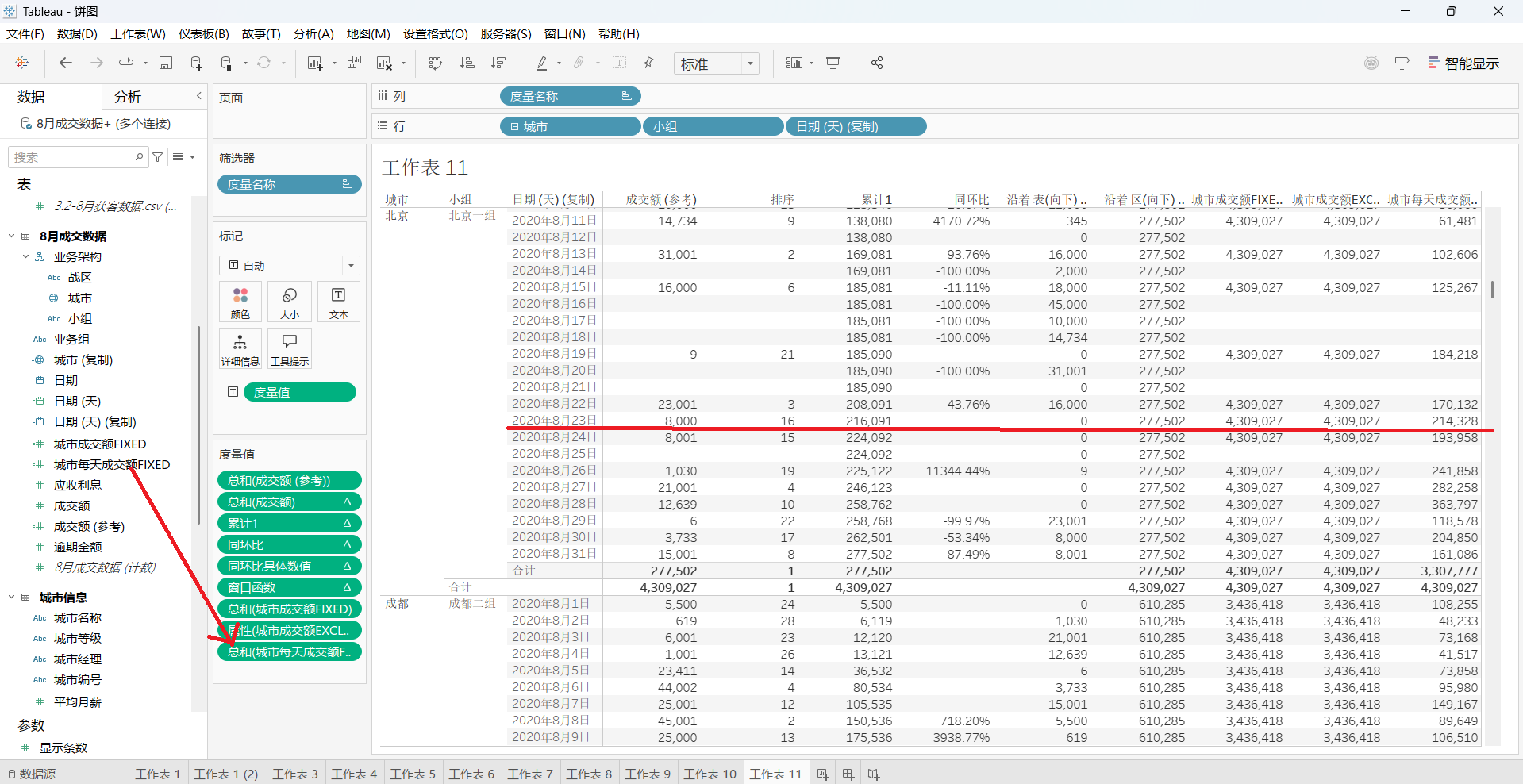This screenshot has height=784, width=1523.
Task: Open the data guide icon
Action: 1402,63
